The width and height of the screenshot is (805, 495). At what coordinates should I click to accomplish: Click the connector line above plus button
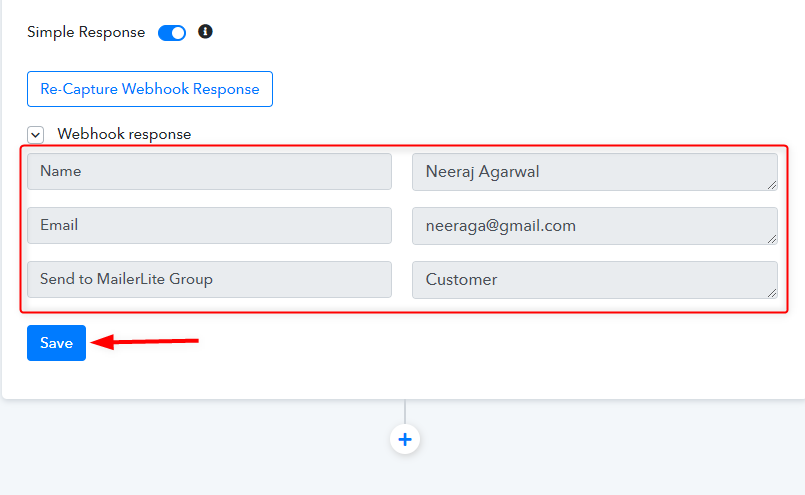pyautogui.click(x=405, y=412)
